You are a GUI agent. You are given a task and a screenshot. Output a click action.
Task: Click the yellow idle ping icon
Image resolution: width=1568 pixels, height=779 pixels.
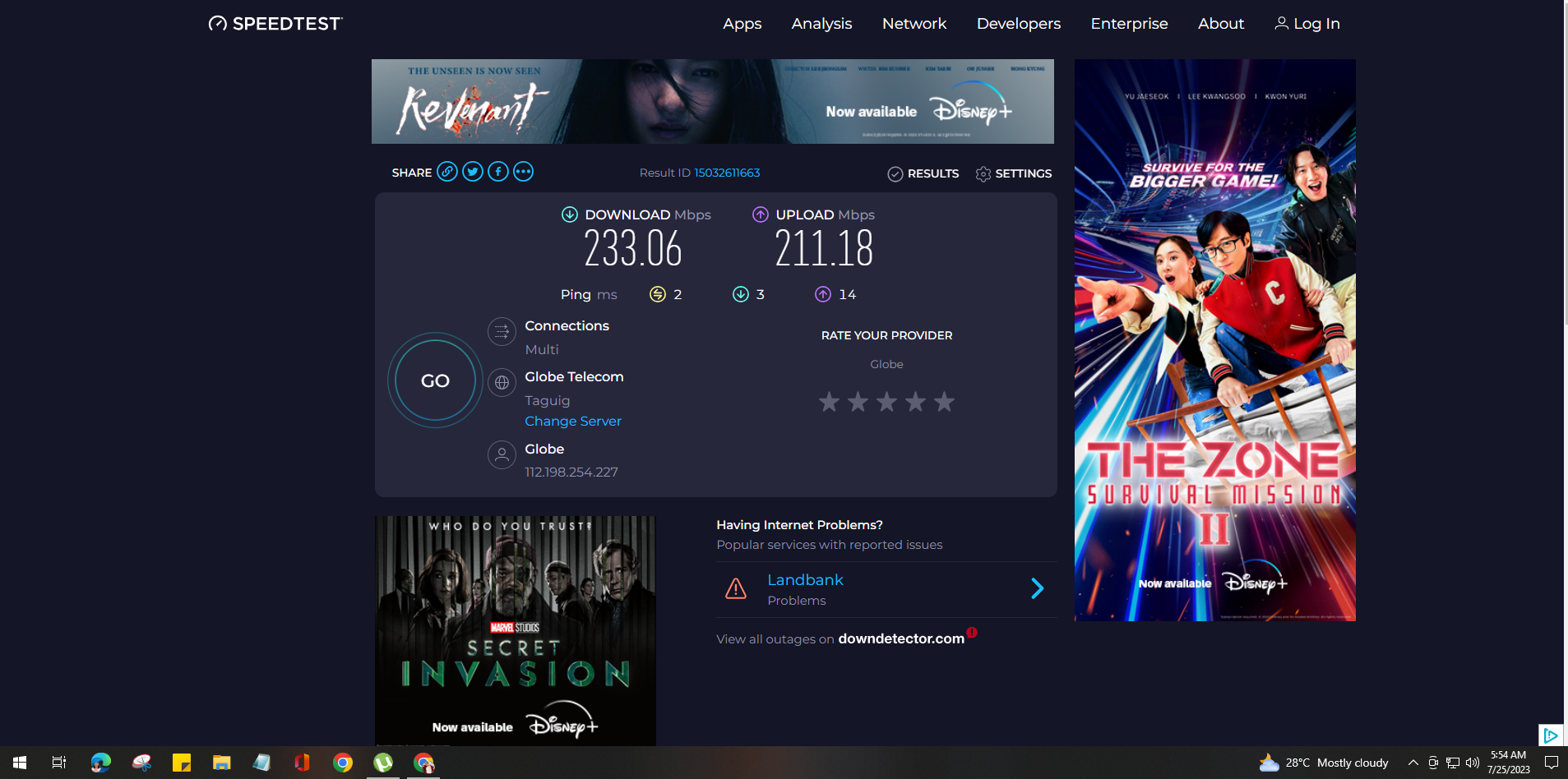(658, 294)
